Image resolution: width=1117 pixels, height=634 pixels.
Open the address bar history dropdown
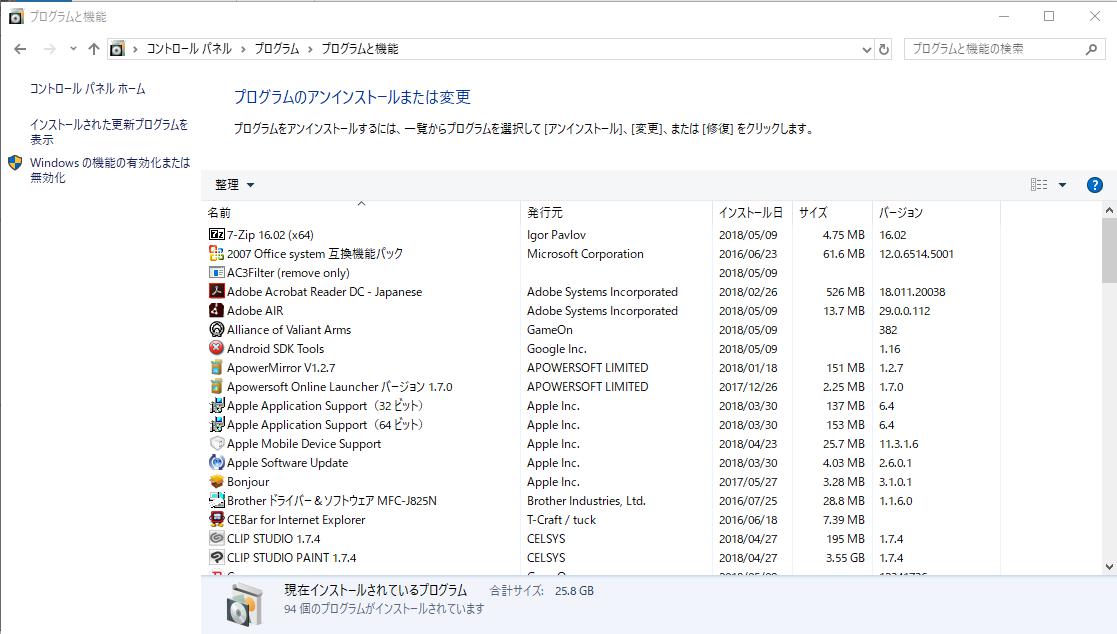click(866, 49)
